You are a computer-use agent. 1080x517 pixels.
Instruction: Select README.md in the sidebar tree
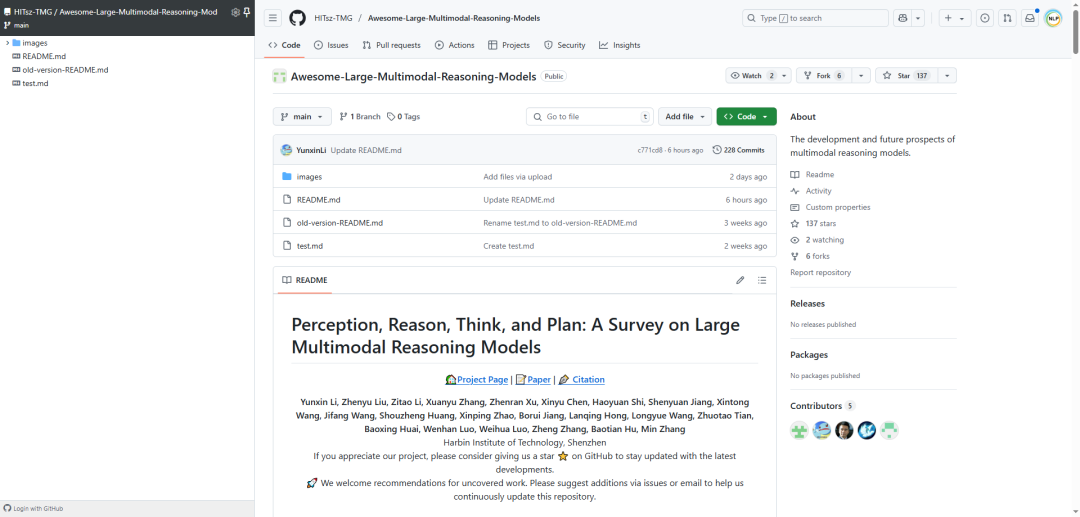coord(43,56)
